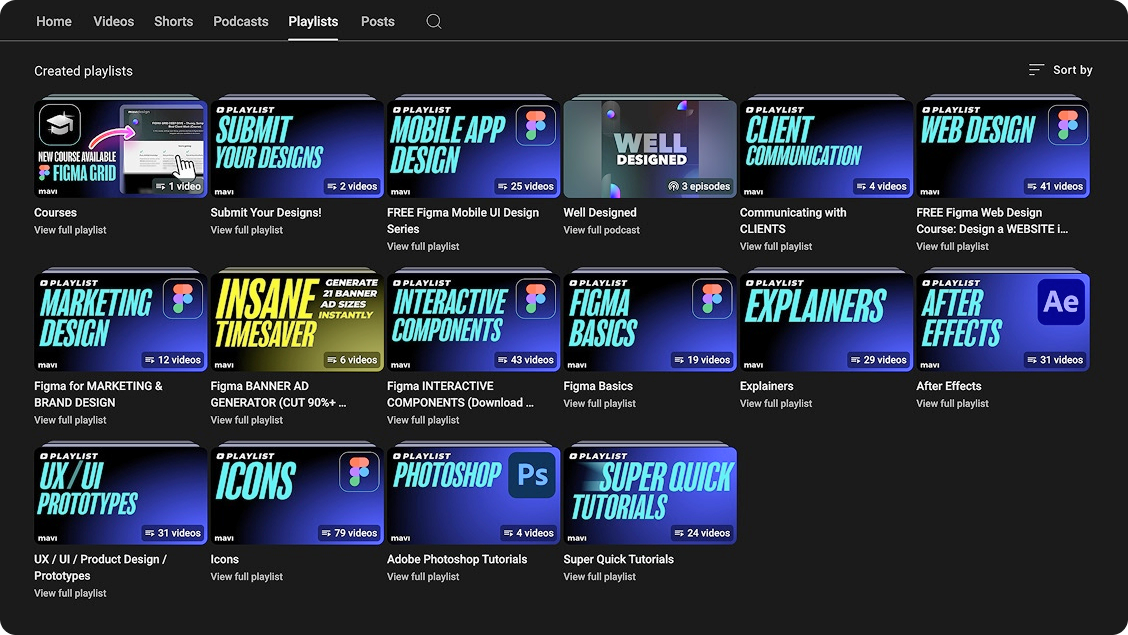Open the Client Communication playlist thumbnail
Viewport: 1128px width, 635px height.
[826, 150]
